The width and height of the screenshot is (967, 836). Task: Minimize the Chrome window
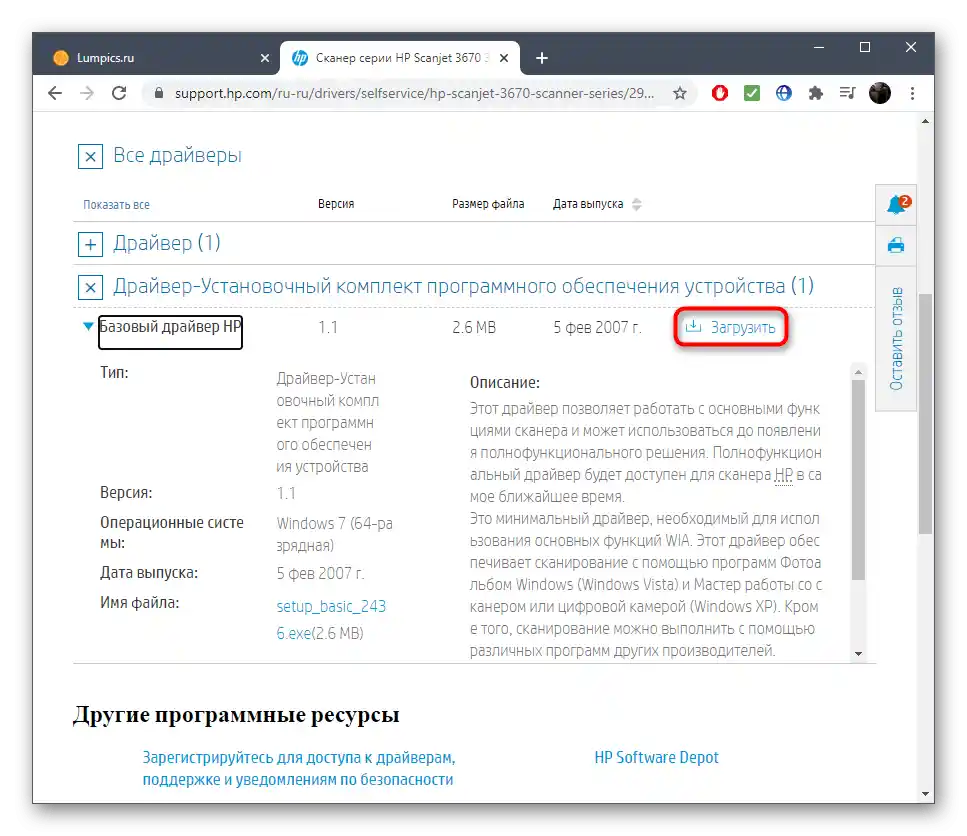pos(819,47)
